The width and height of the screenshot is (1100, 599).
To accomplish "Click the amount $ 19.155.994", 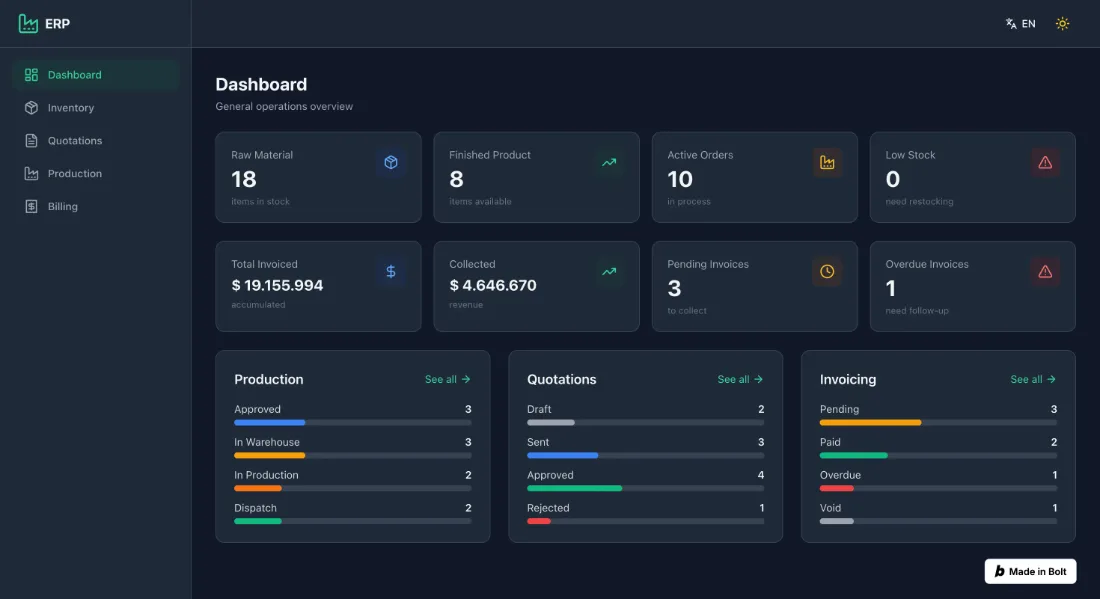I will point(277,286).
